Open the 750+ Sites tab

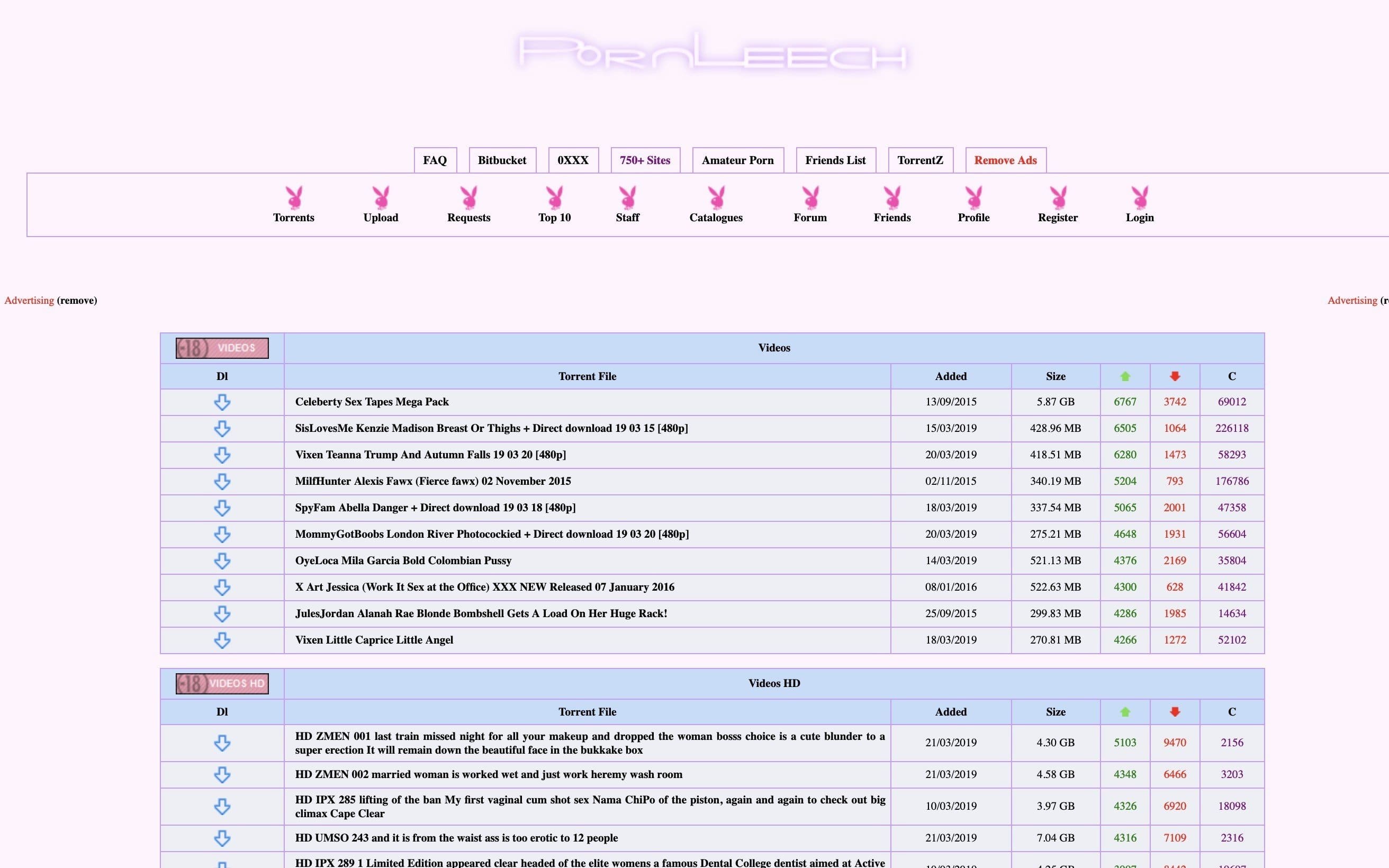pyautogui.click(x=645, y=160)
